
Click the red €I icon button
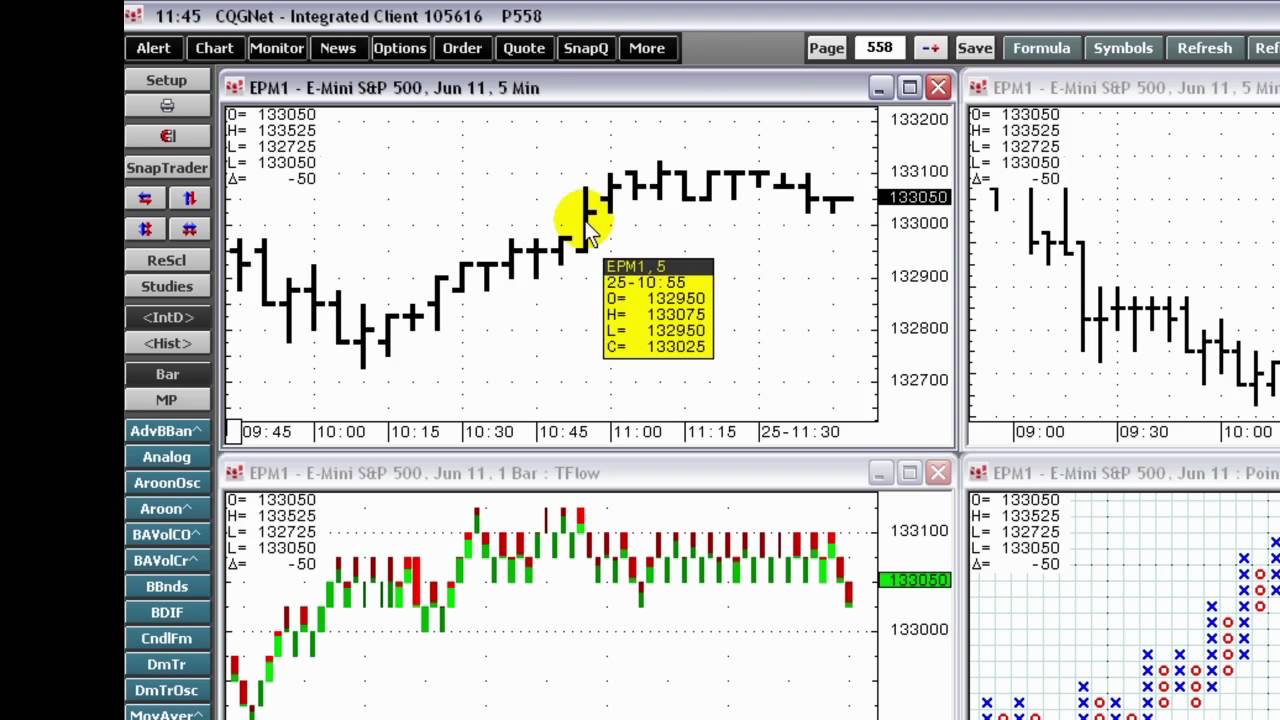167,135
